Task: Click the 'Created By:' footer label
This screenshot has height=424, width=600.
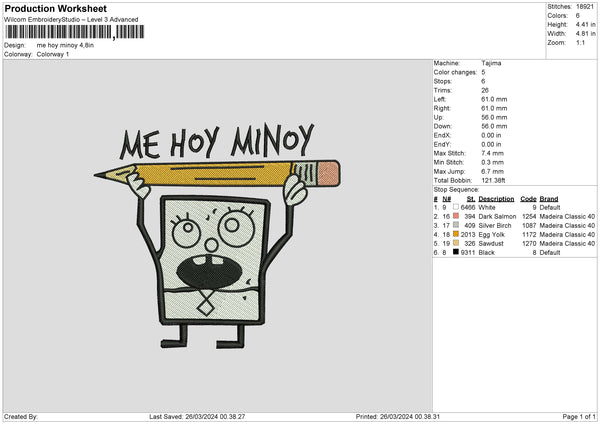Action: click(21, 416)
